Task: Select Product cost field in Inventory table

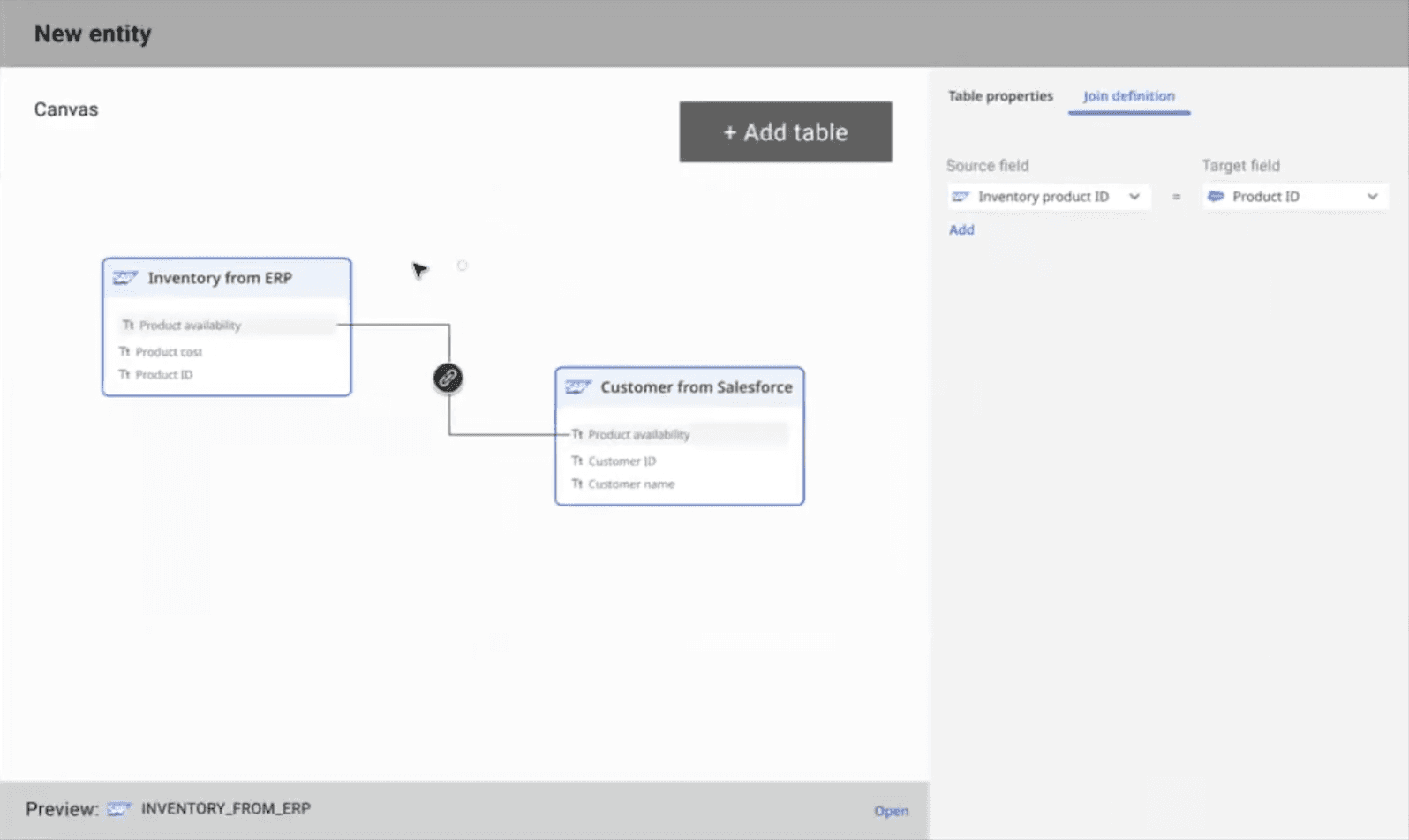Action: 168,351
